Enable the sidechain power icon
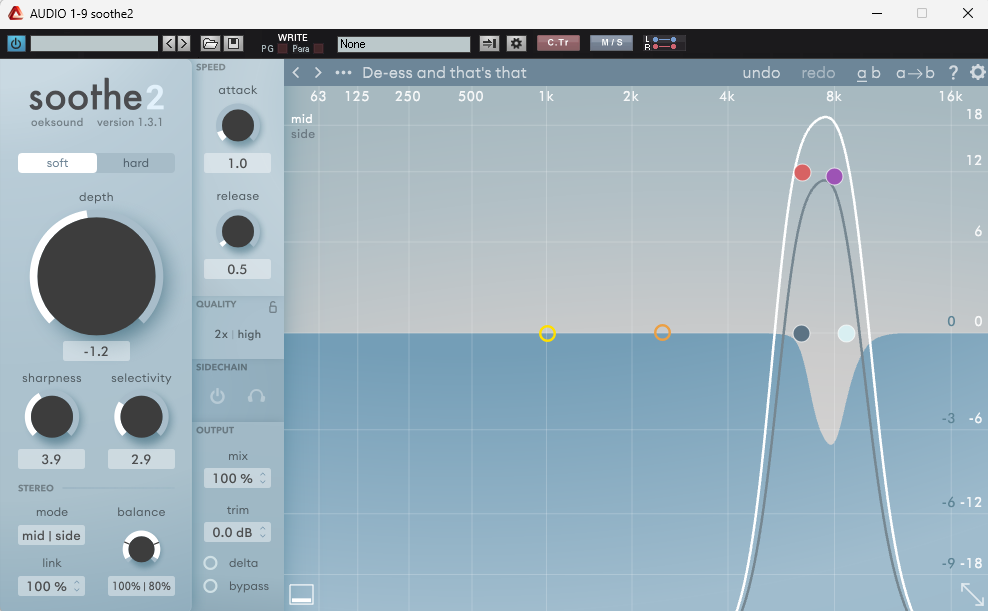This screenshot has width=988, height=611. coord(217,396)
